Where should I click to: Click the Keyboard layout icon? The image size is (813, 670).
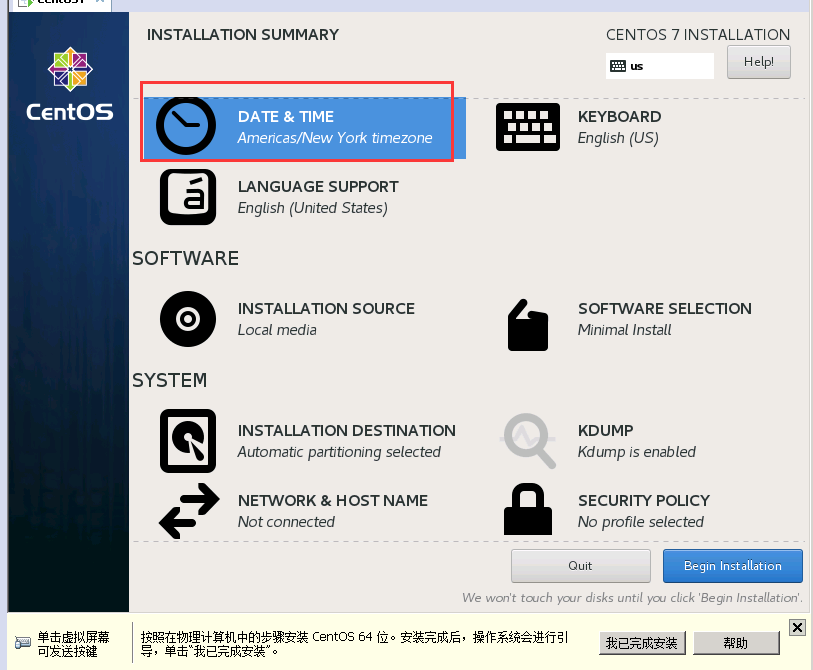pos(528,127)
